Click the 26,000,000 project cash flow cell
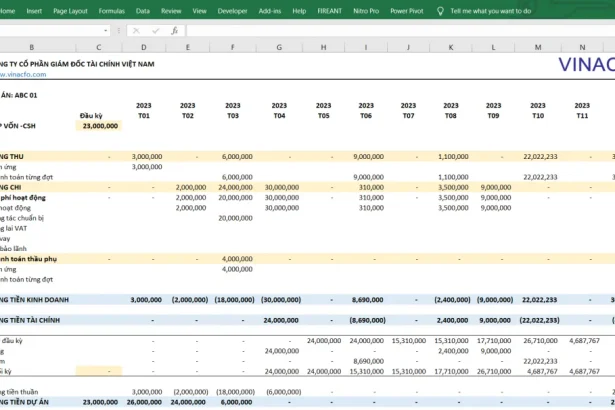 (144, 402)
